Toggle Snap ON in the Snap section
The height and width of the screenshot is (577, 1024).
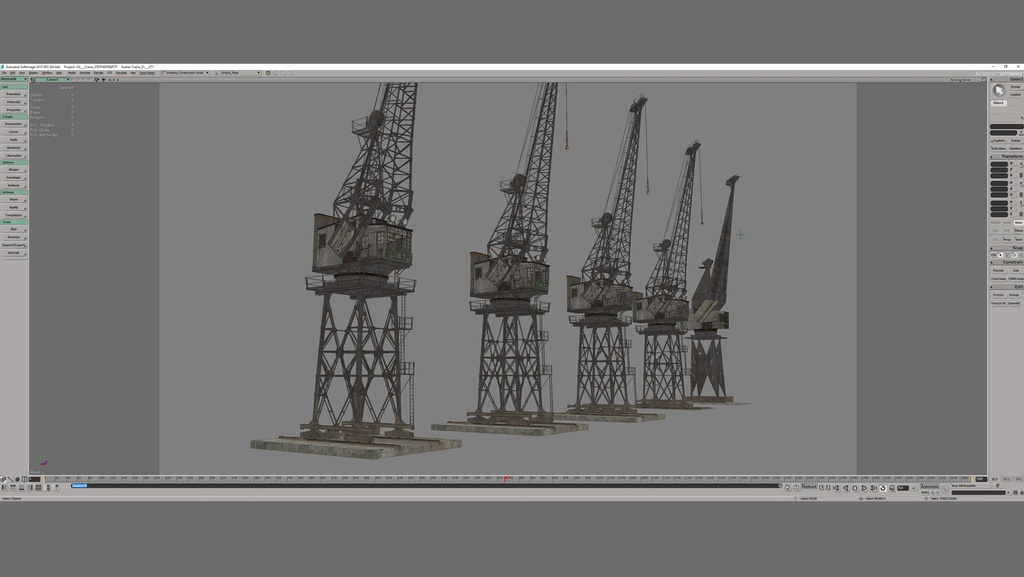click(x=993, y=255)
